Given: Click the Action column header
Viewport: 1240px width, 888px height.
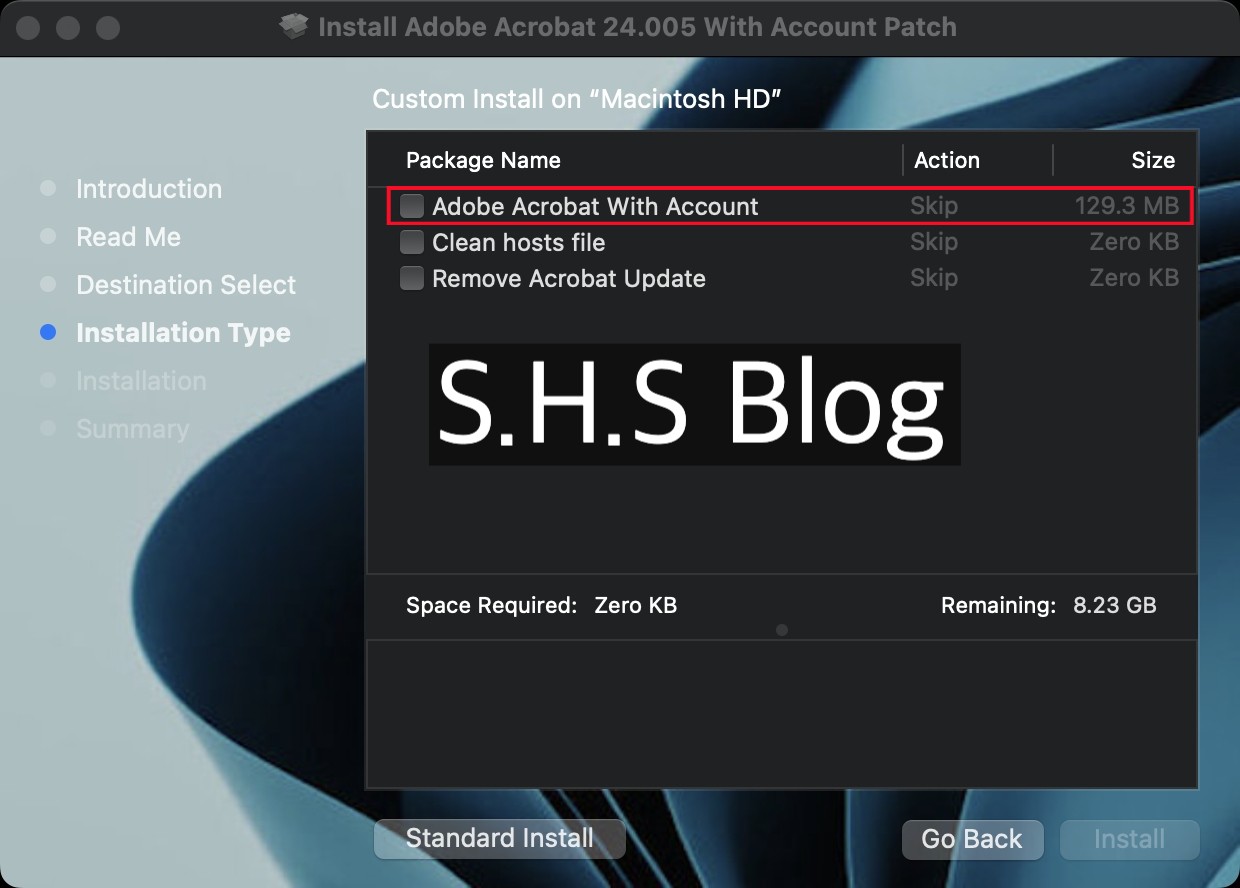Looking at the screenshot, I should (947, 160).
